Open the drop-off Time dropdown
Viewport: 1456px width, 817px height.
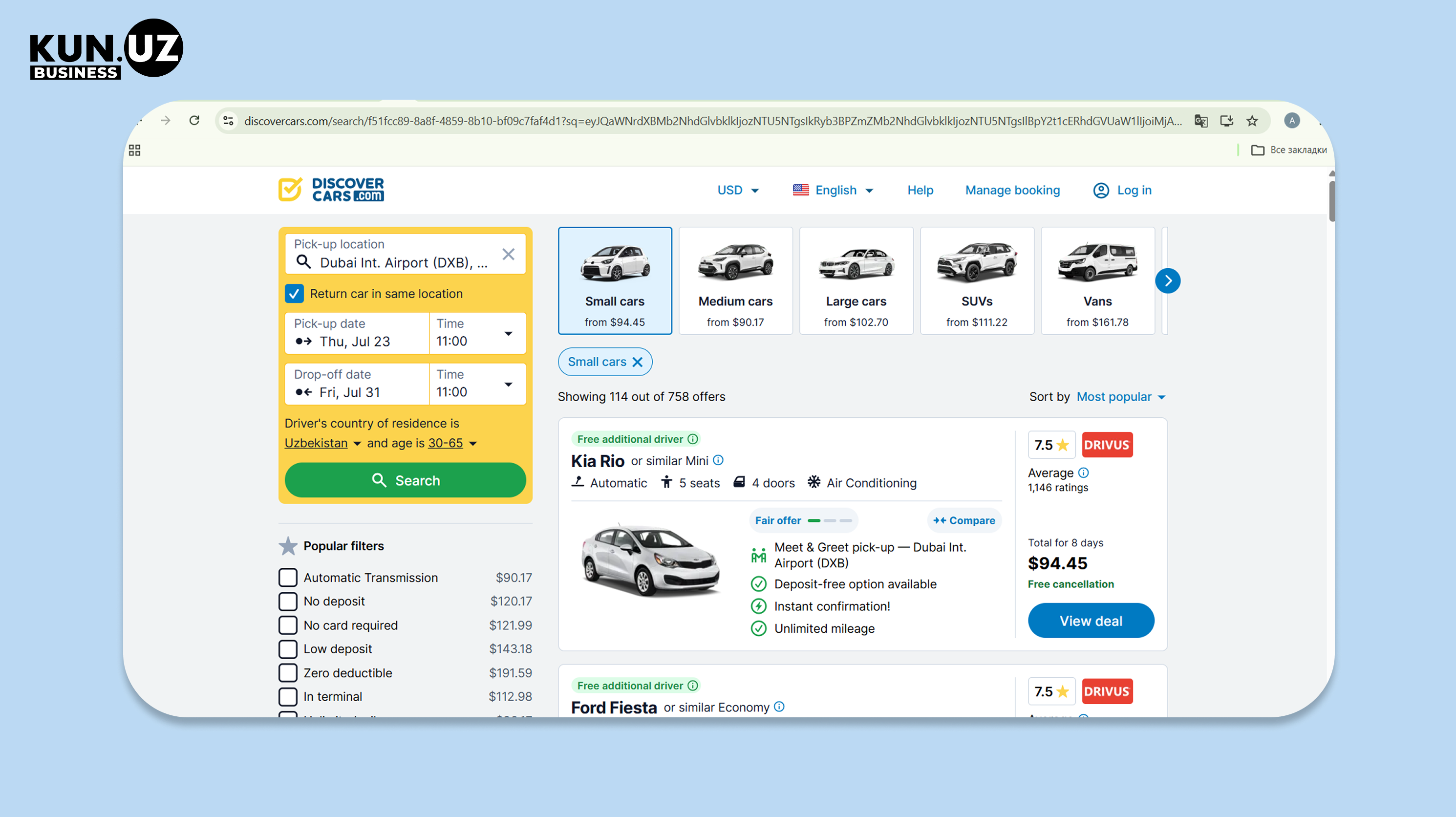tap(478, 384)
